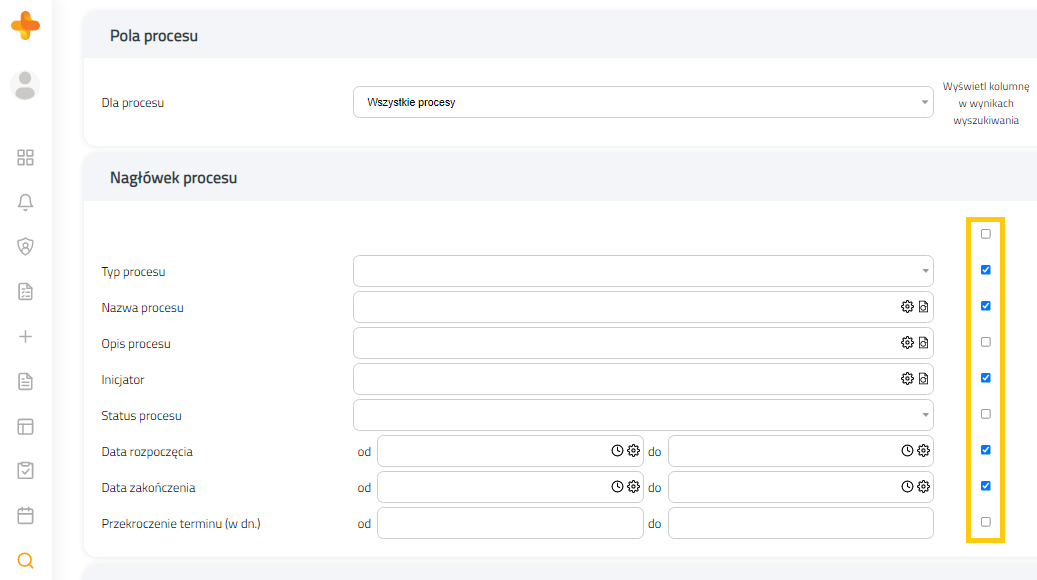Open the checklist clipboard icon in sidebar
The width and height of the screenshot is (1037, 580).
click(x=25, y=471)
